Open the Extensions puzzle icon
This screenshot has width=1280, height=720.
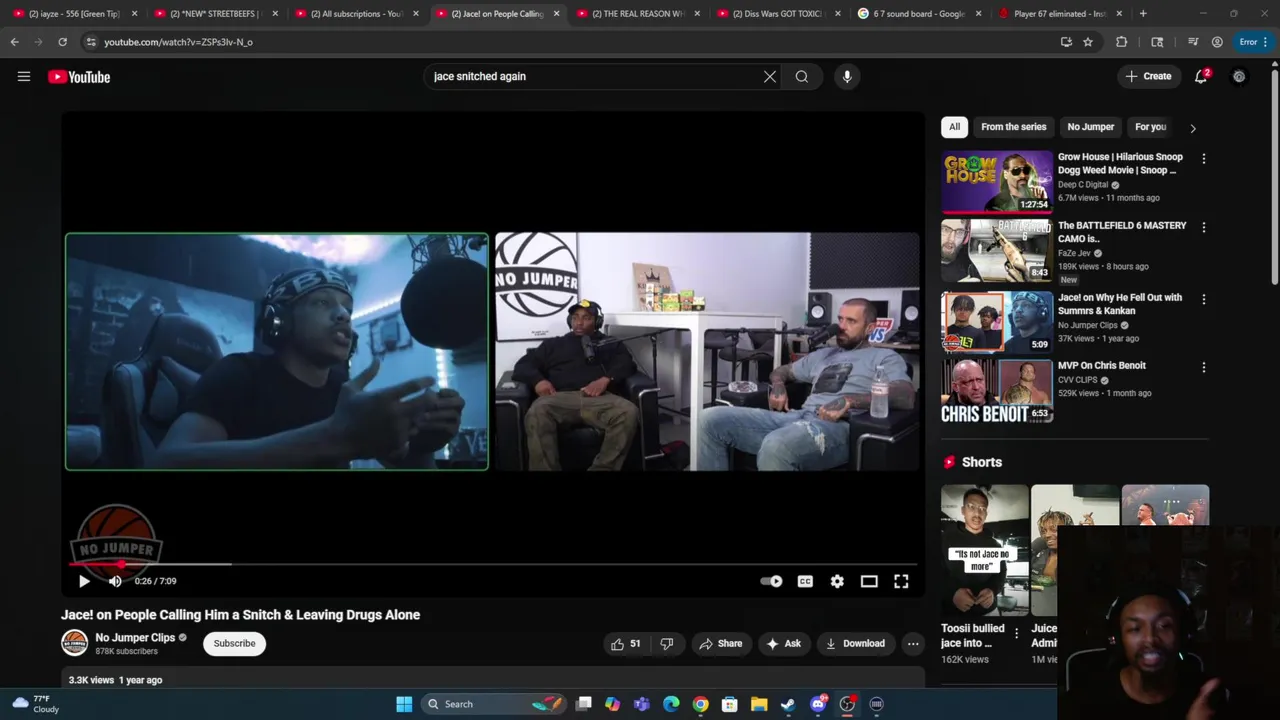(1121, 42)
